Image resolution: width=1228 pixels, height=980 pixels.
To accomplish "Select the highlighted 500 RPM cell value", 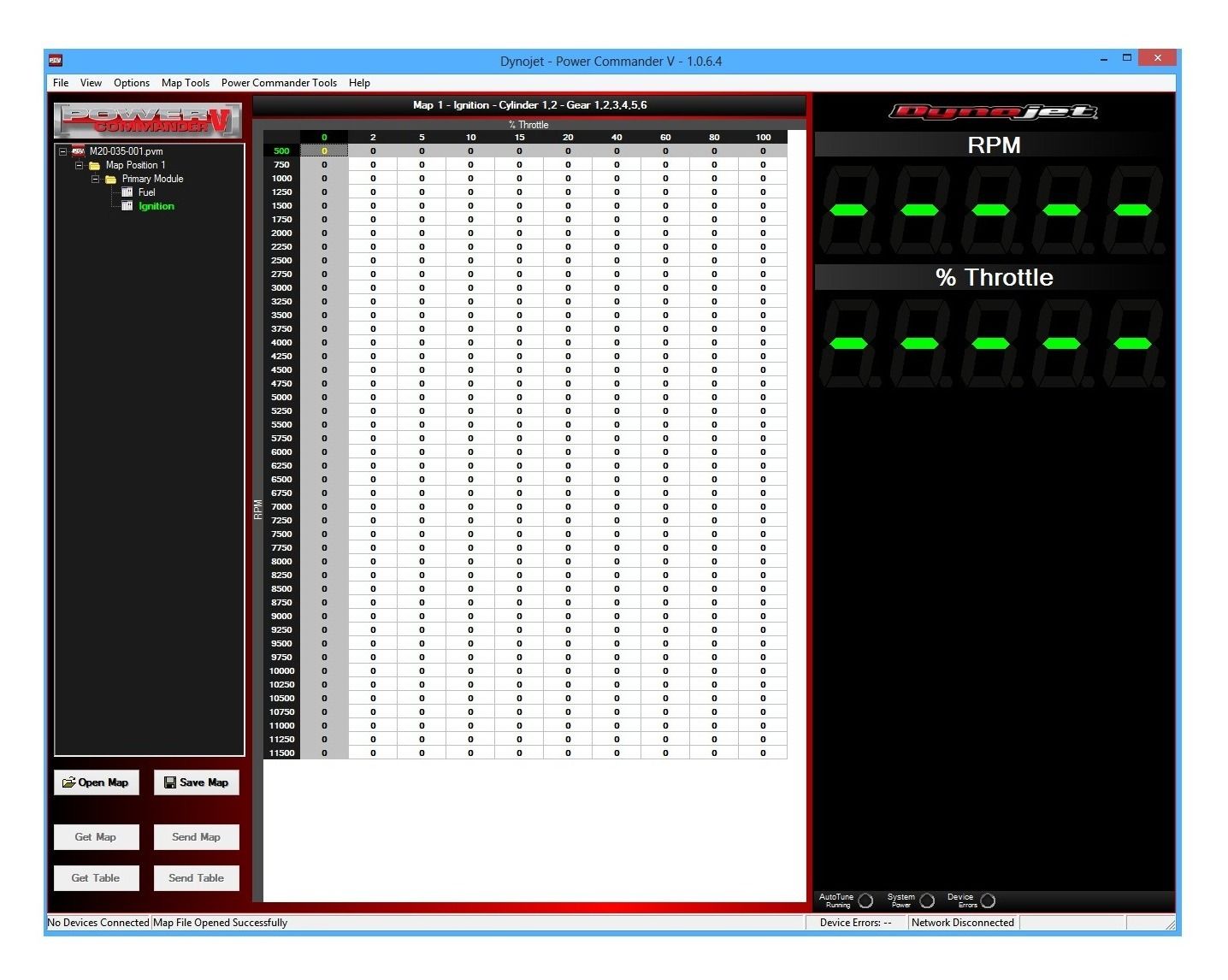I will point(323,150).
